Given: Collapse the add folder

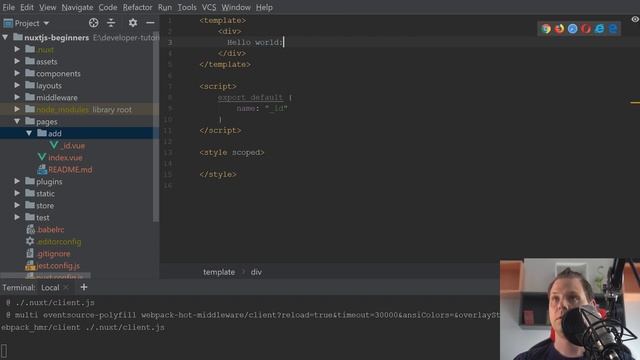Looking at the screenshot, I should pos(29,133).
